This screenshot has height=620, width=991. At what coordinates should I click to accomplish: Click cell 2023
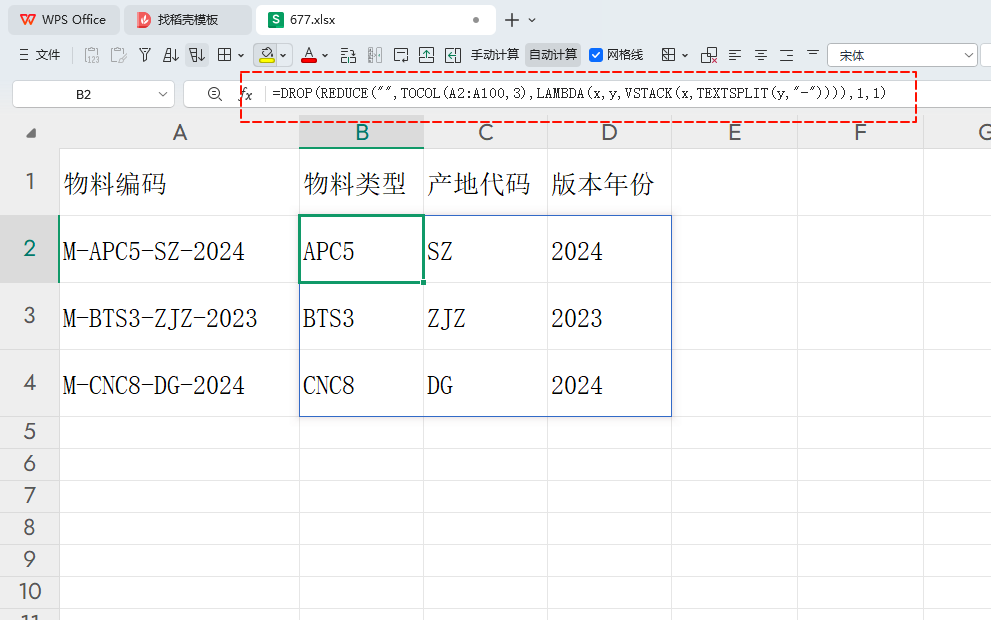(609, 316)
